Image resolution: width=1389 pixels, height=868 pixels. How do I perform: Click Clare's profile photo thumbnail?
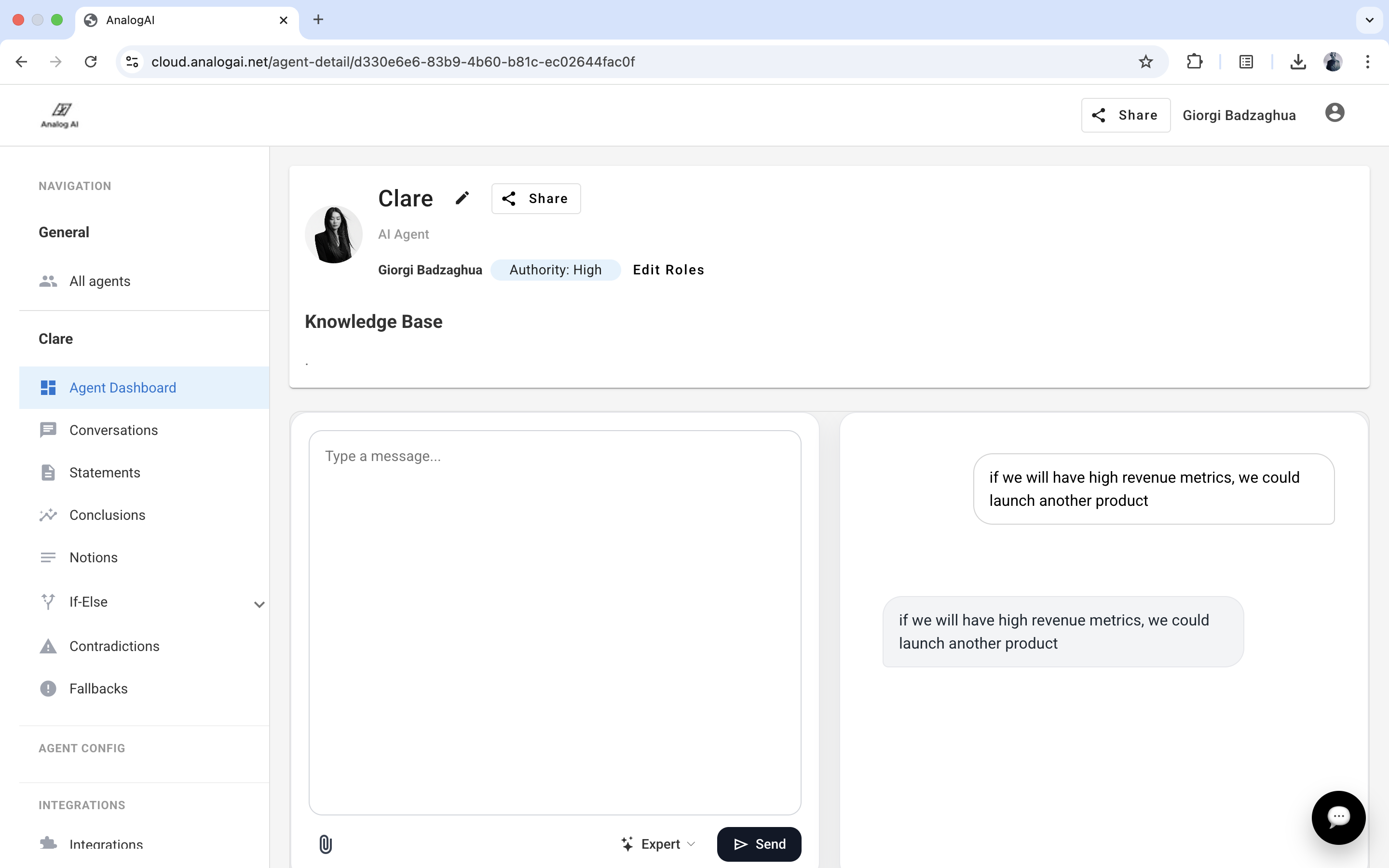[333, 234]
